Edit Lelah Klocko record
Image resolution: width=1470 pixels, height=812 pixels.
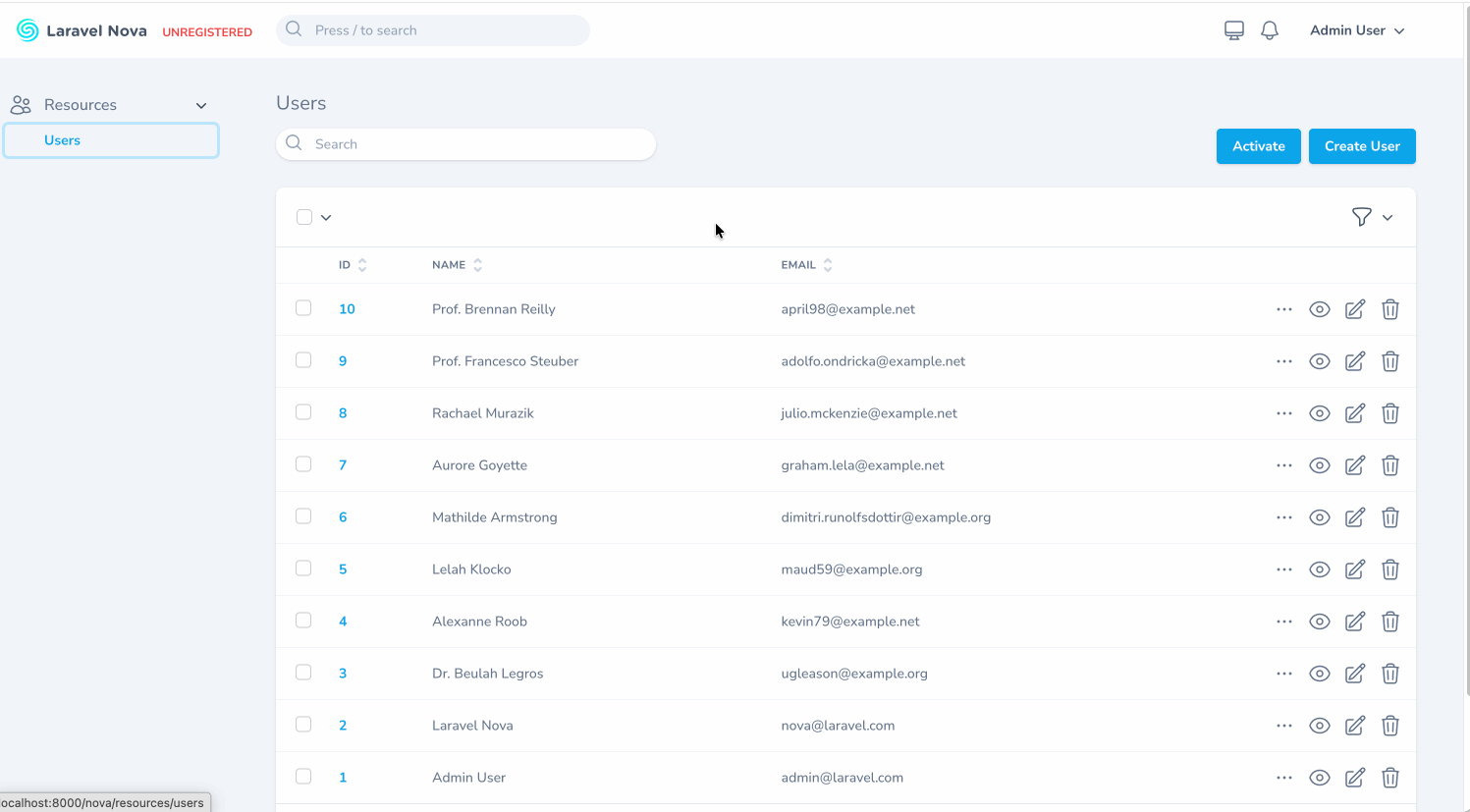pos(1355,569)
